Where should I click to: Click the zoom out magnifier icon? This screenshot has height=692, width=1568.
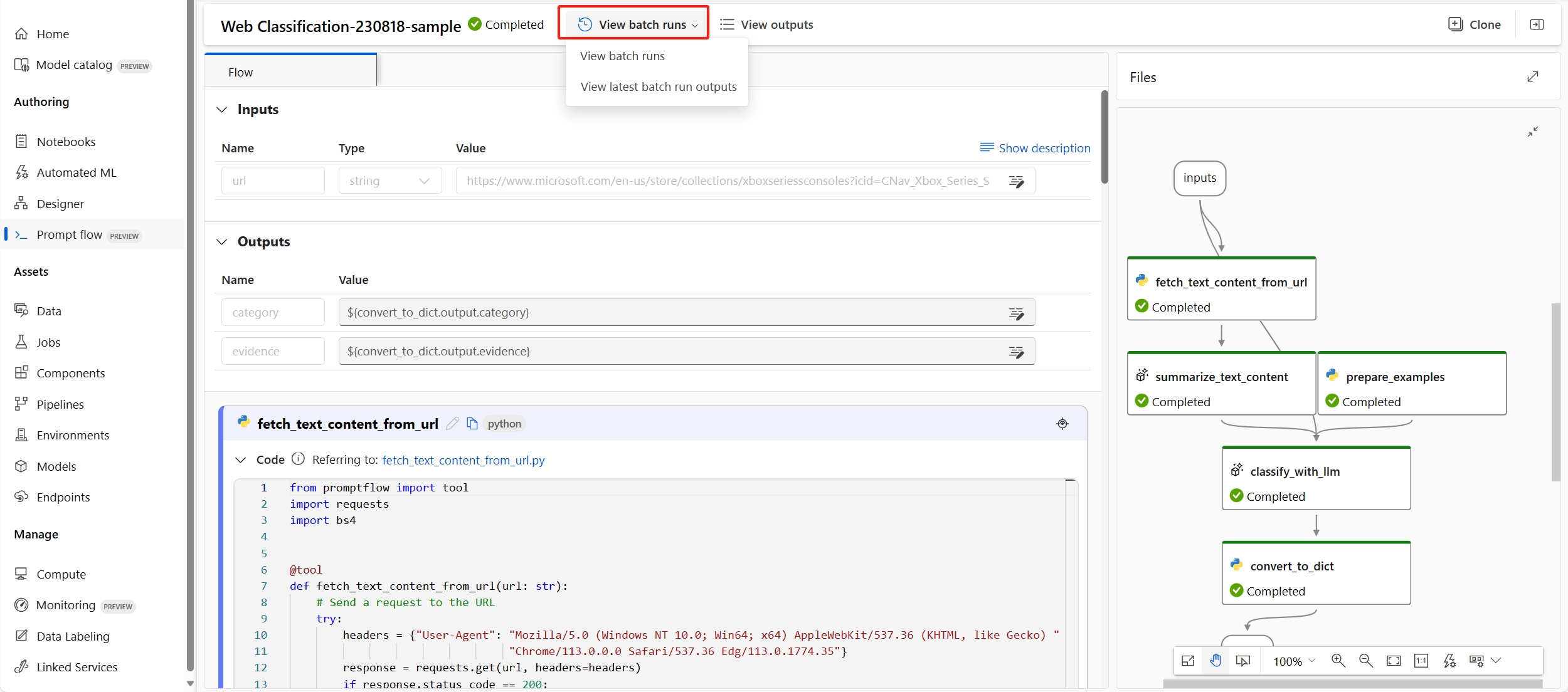1365,661
